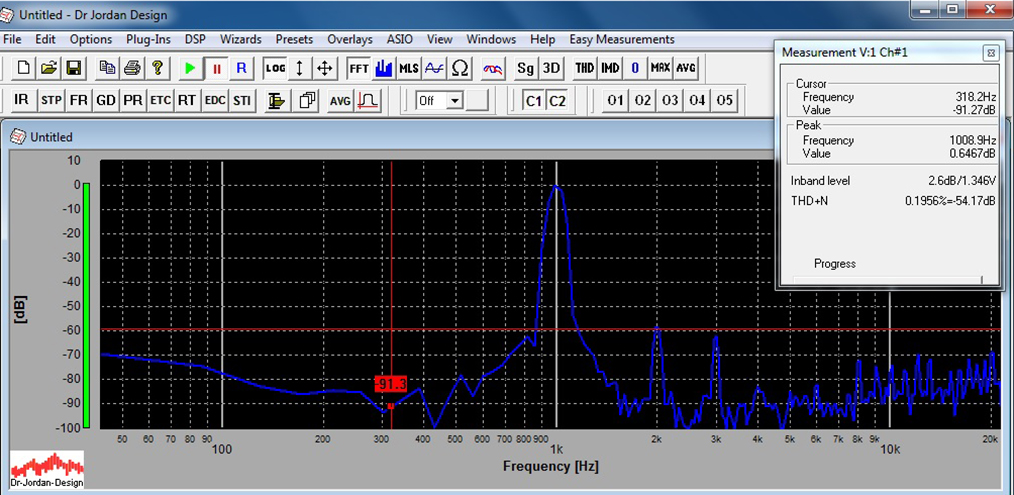The height and width of the screenshot is (495, 1014).
Task: Open a file with the folder icon
Action: pos(48,68)
